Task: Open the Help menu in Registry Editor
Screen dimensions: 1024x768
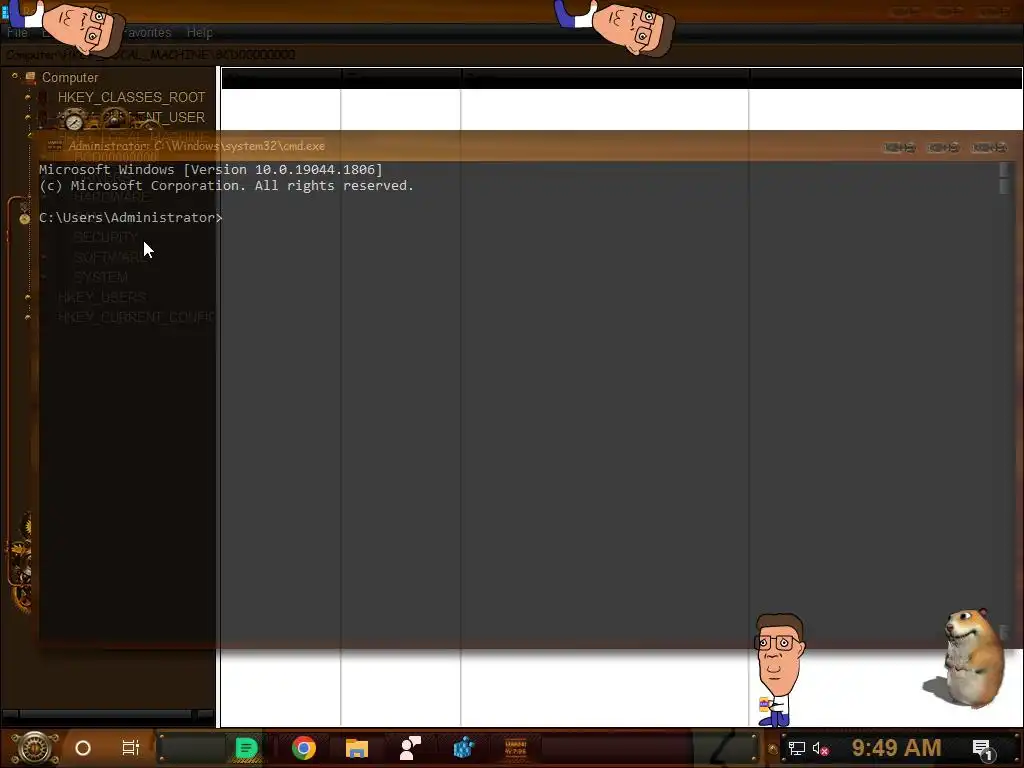Action: (199, 33)
